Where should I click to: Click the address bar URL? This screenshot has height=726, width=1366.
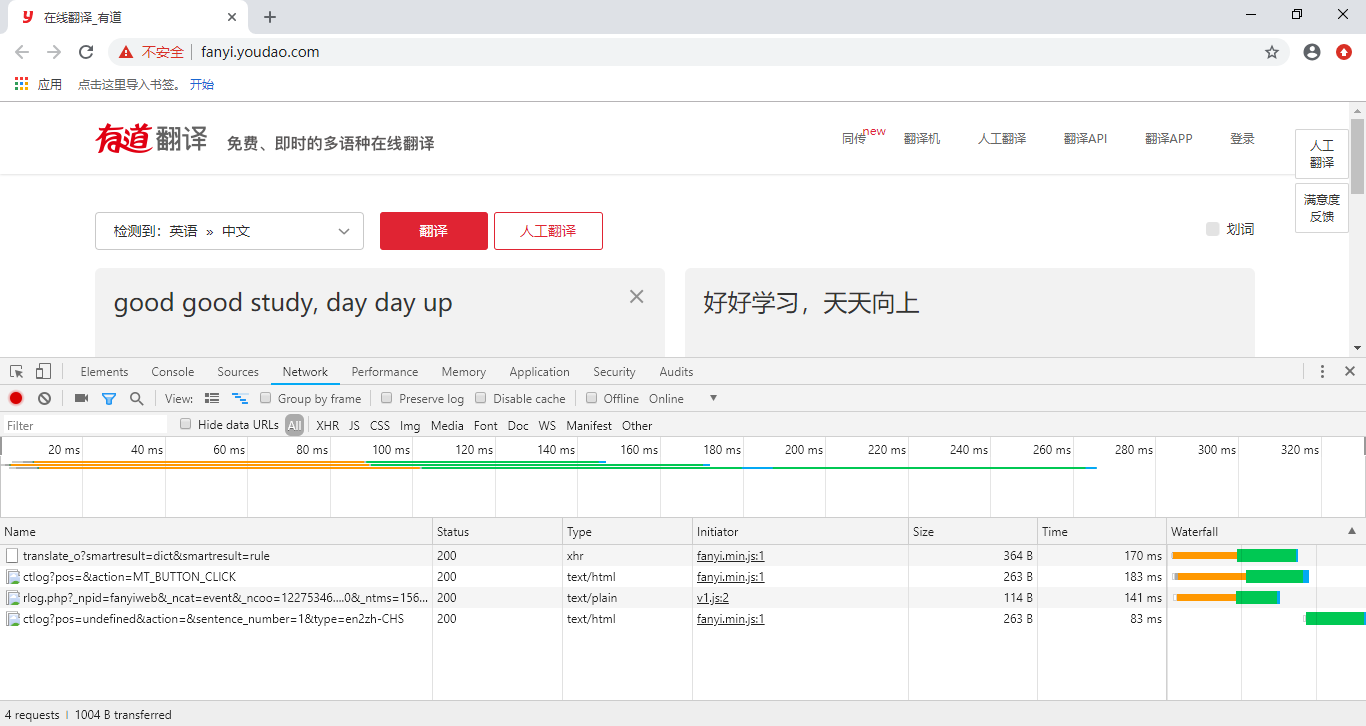coord(260,52)
